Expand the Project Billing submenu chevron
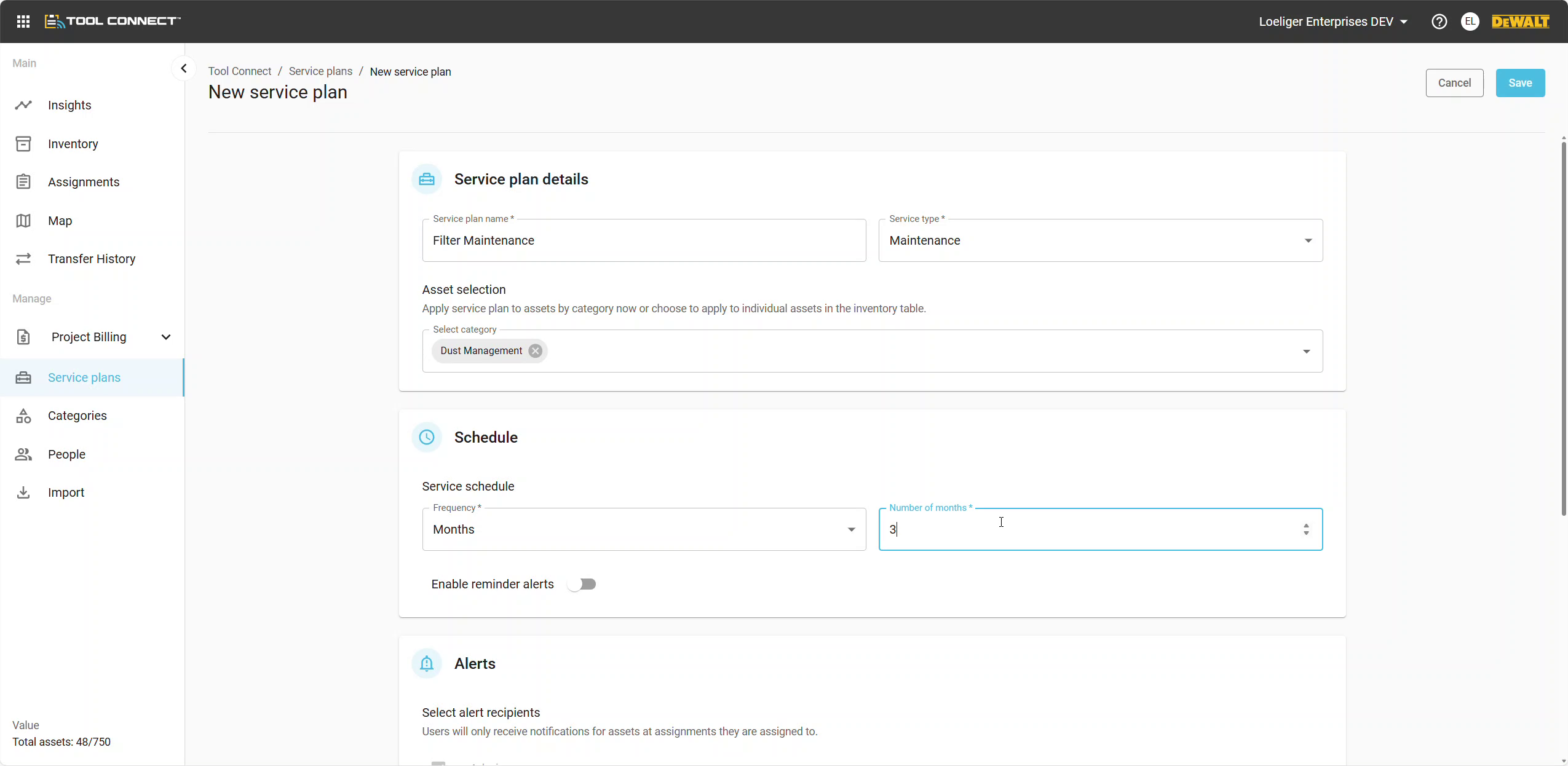1568x766 pixels. click(x=166, y=337)
